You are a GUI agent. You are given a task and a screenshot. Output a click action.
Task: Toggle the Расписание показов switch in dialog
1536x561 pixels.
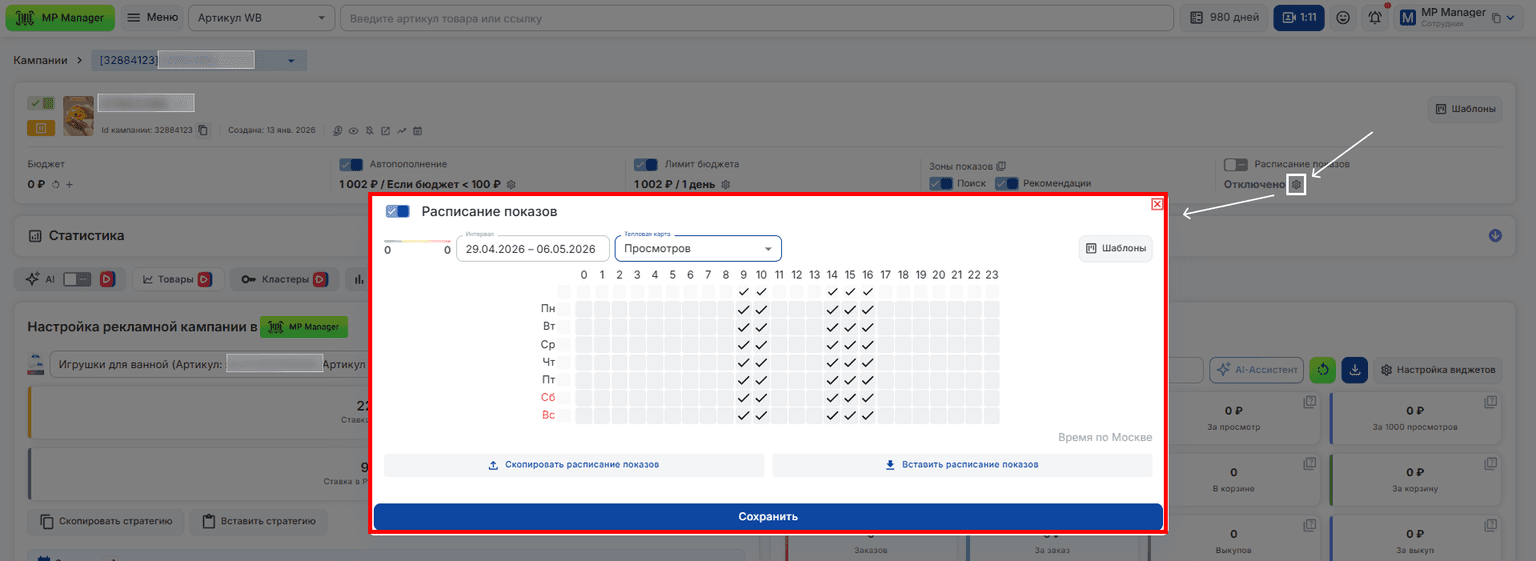click(x=398, y=212)
